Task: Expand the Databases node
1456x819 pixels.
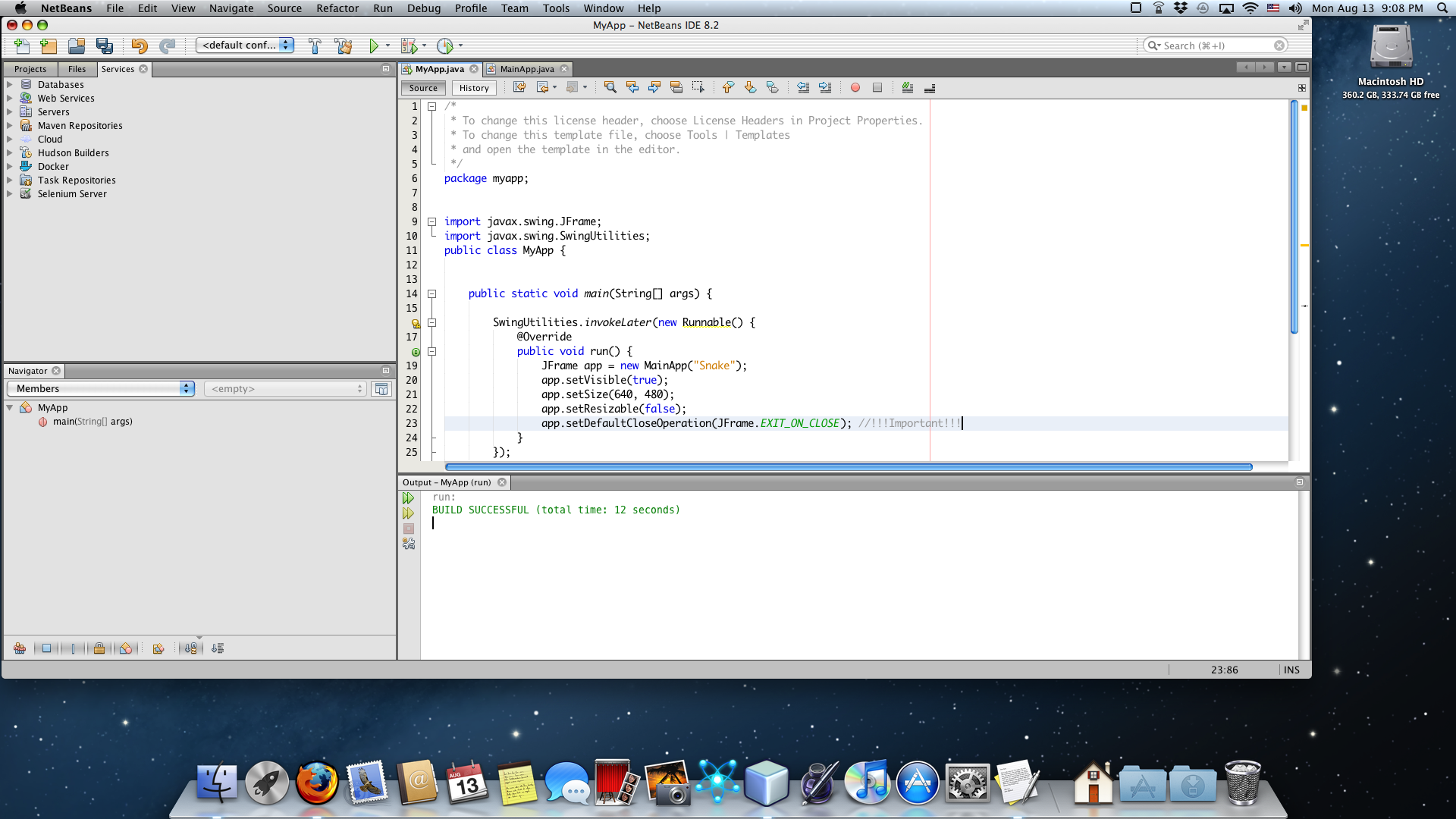Action: tap(10, 85)
